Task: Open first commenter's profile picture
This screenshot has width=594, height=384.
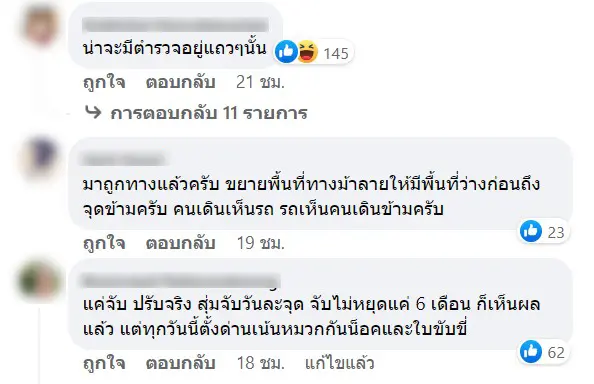Action: click(41, 25)
